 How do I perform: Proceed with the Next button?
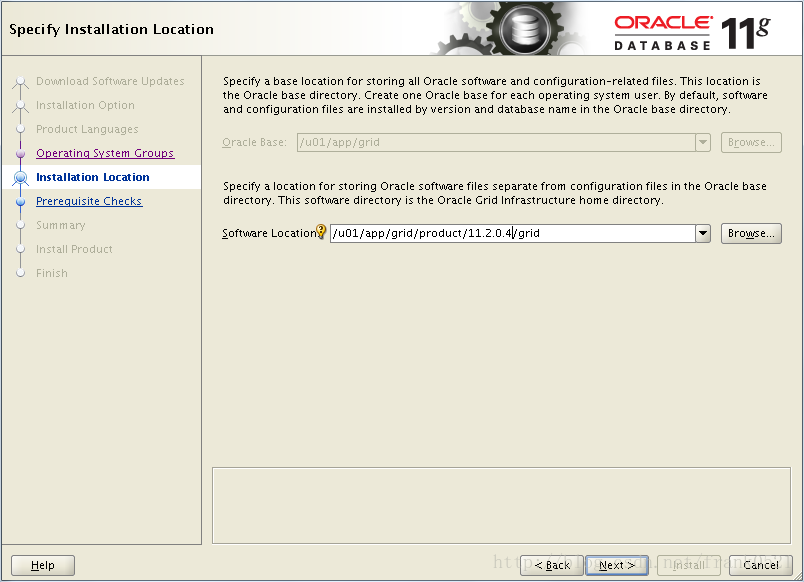pyautogui.click(x=617, y=565)
